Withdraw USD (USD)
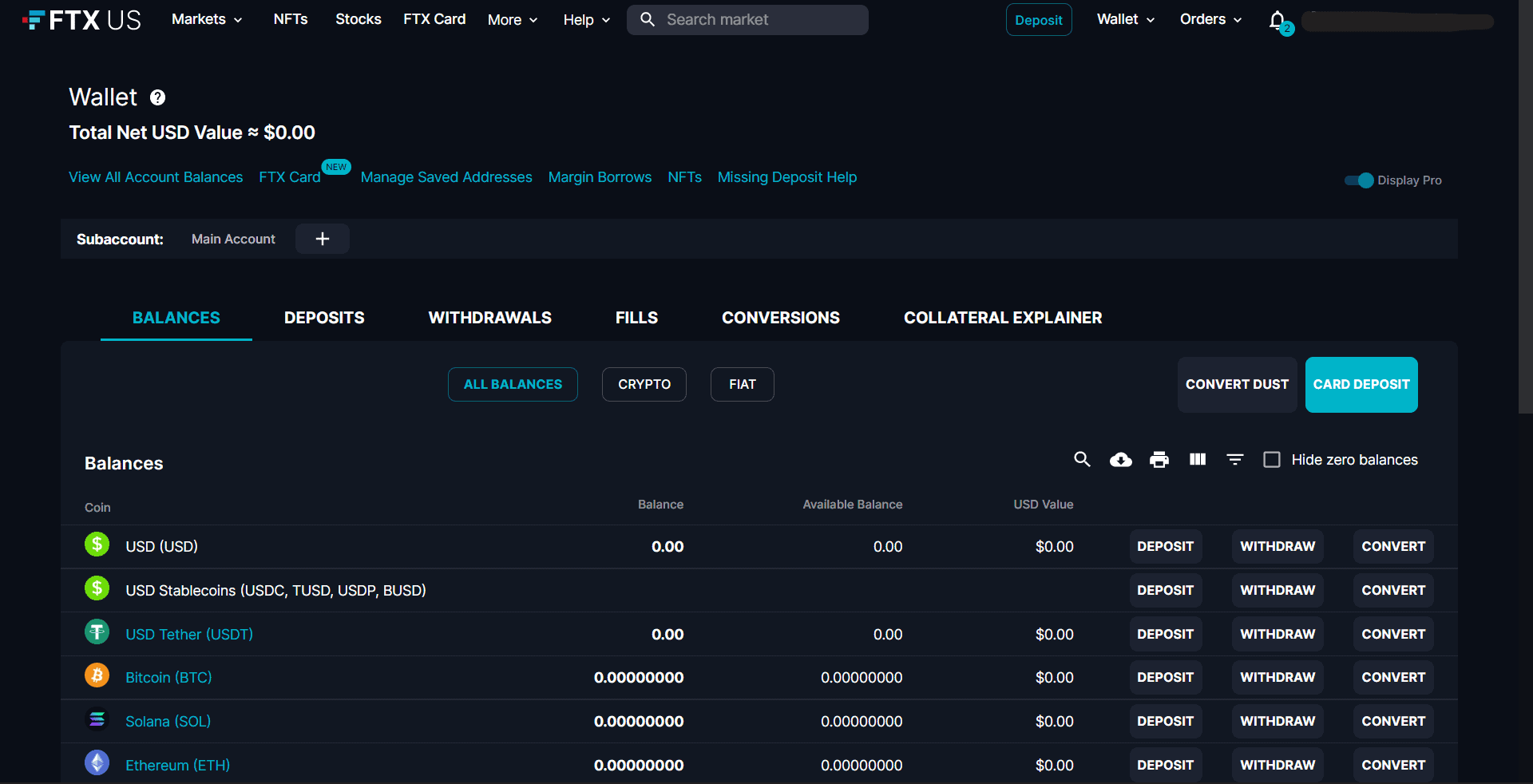1533x784 pixels. 1277,547
